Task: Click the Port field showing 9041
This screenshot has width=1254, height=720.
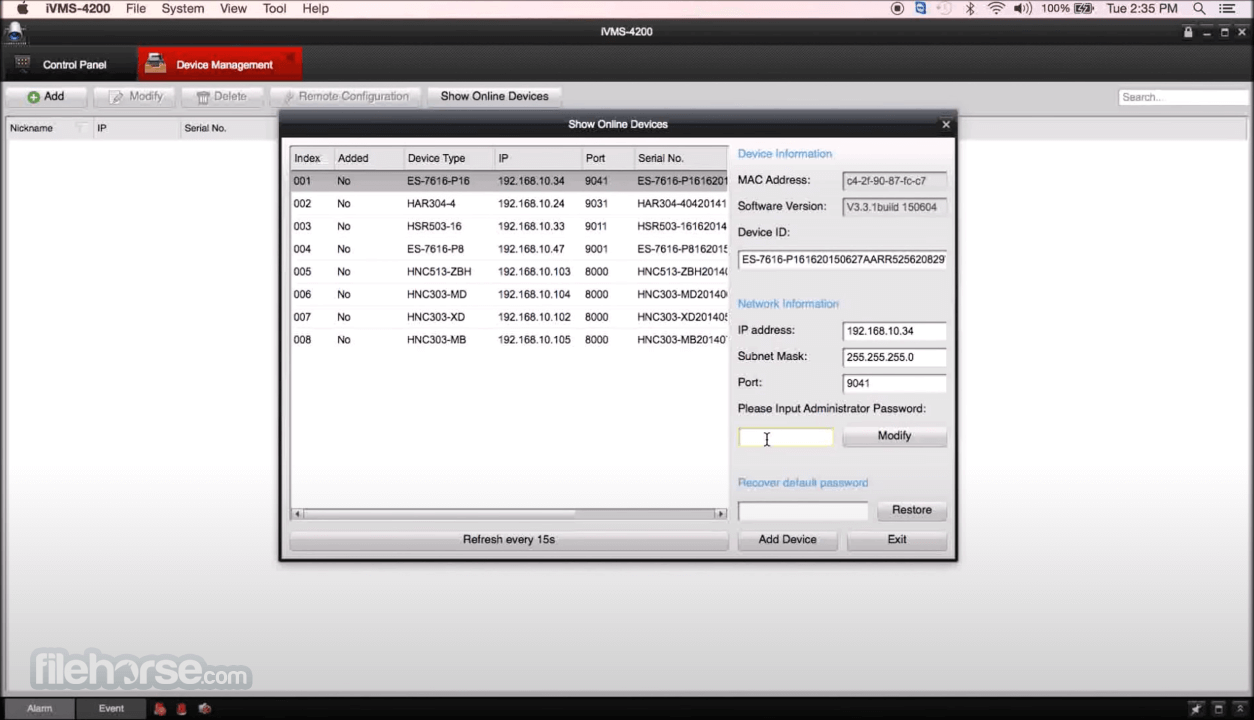Action: point(894,383)
